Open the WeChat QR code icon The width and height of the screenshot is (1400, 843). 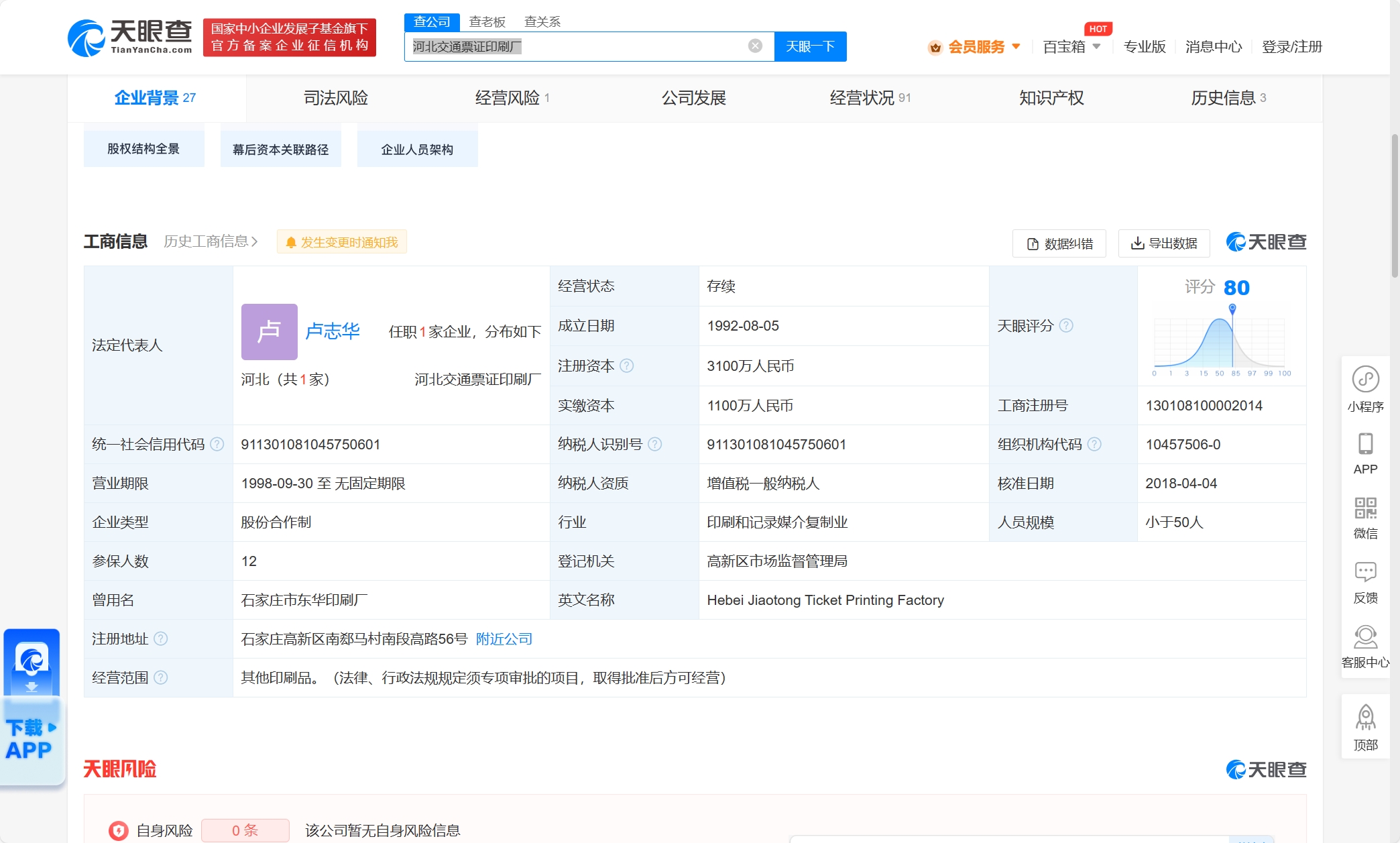1365,508
